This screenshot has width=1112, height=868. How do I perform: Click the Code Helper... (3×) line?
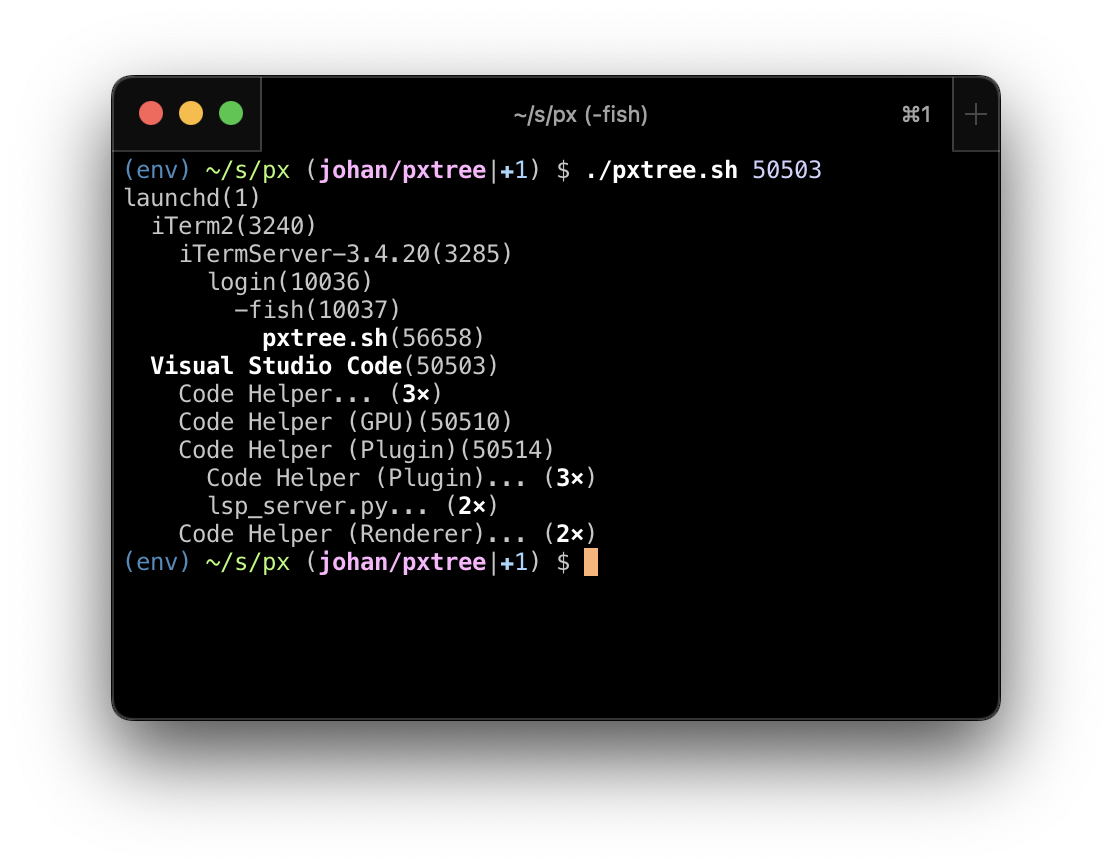pos(310,394)
